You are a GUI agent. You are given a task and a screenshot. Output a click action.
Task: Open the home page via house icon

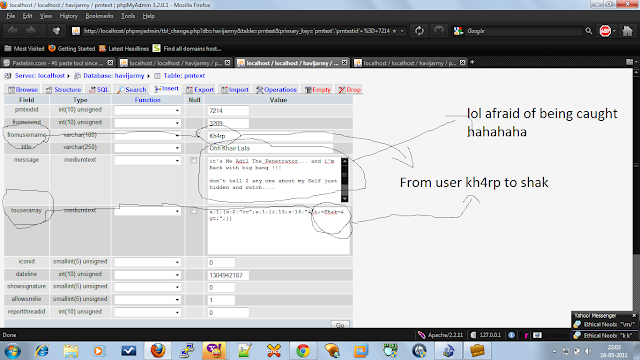[627, 31]
